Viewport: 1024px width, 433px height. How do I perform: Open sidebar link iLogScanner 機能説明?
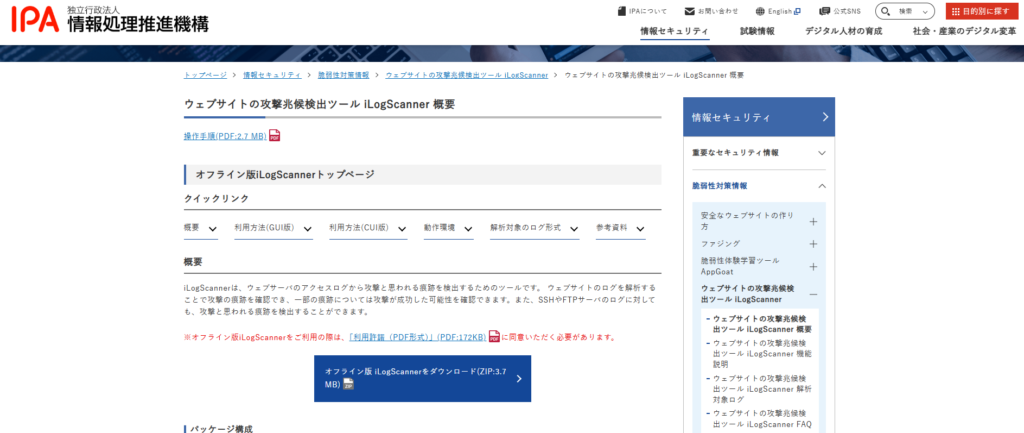point(762,353)
